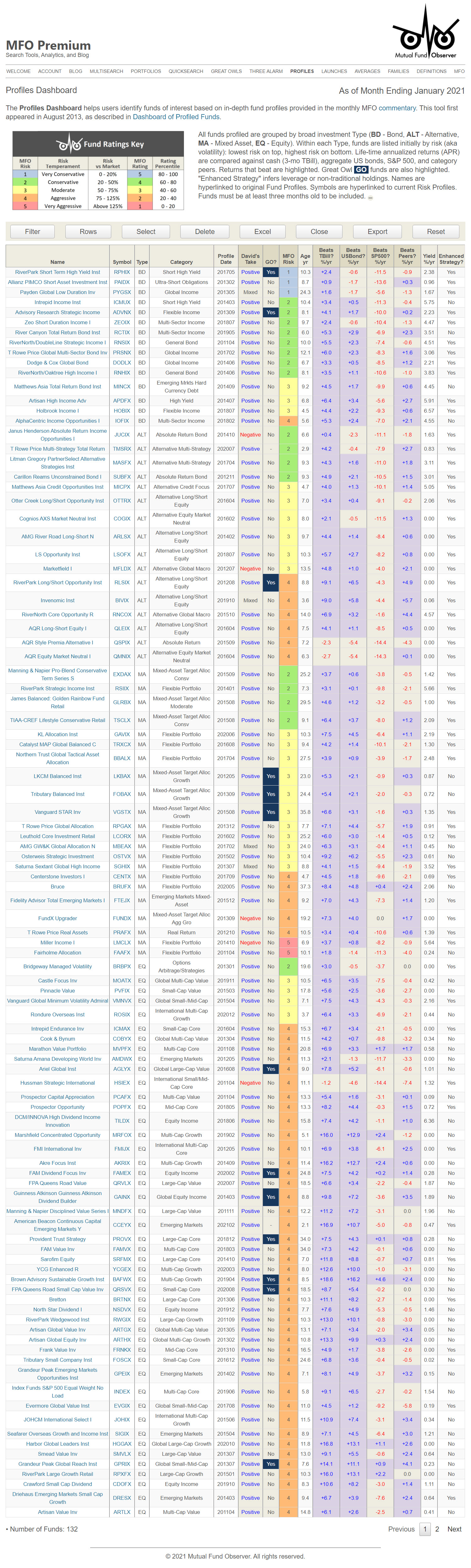471x1568 pixels.
Task: Click Mixed take for Saturna Sextant Global High Income
Action: 250,866
